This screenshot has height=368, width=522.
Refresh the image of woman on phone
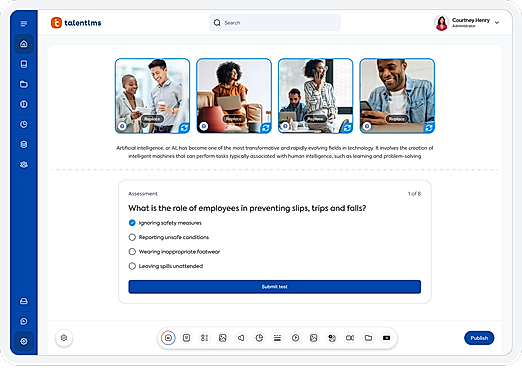(x=347, y=128)
